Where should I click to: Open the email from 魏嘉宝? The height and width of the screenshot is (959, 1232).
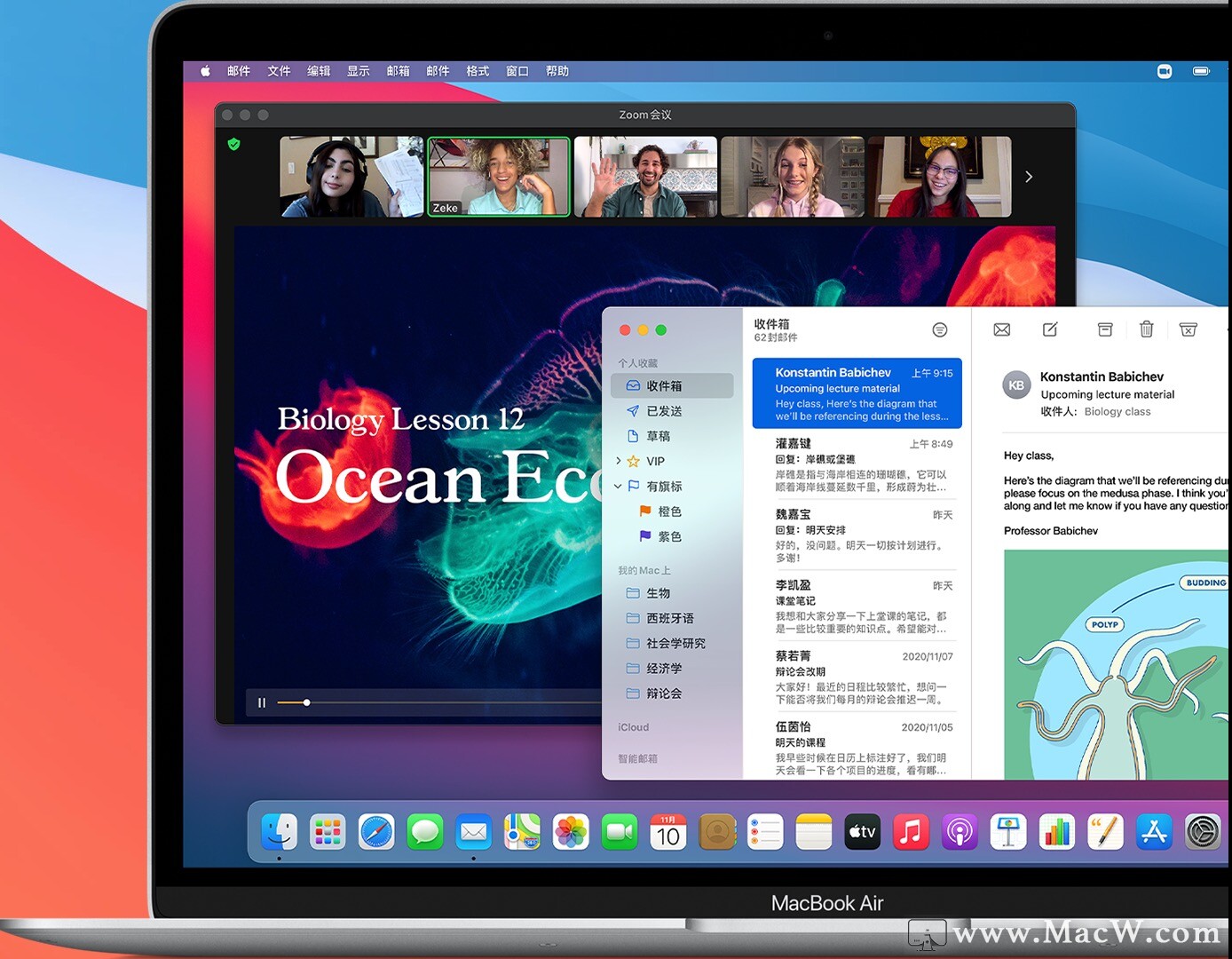pyautogui.click(x=857, y=535)
